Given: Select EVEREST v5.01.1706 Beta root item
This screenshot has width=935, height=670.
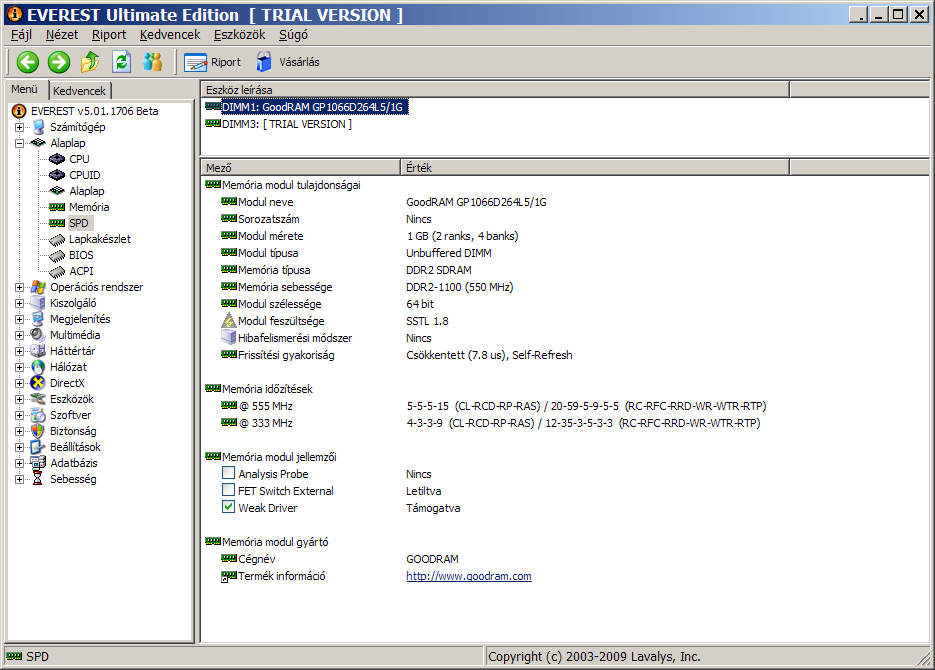Looking at the screenshot, I should point(95,111).
